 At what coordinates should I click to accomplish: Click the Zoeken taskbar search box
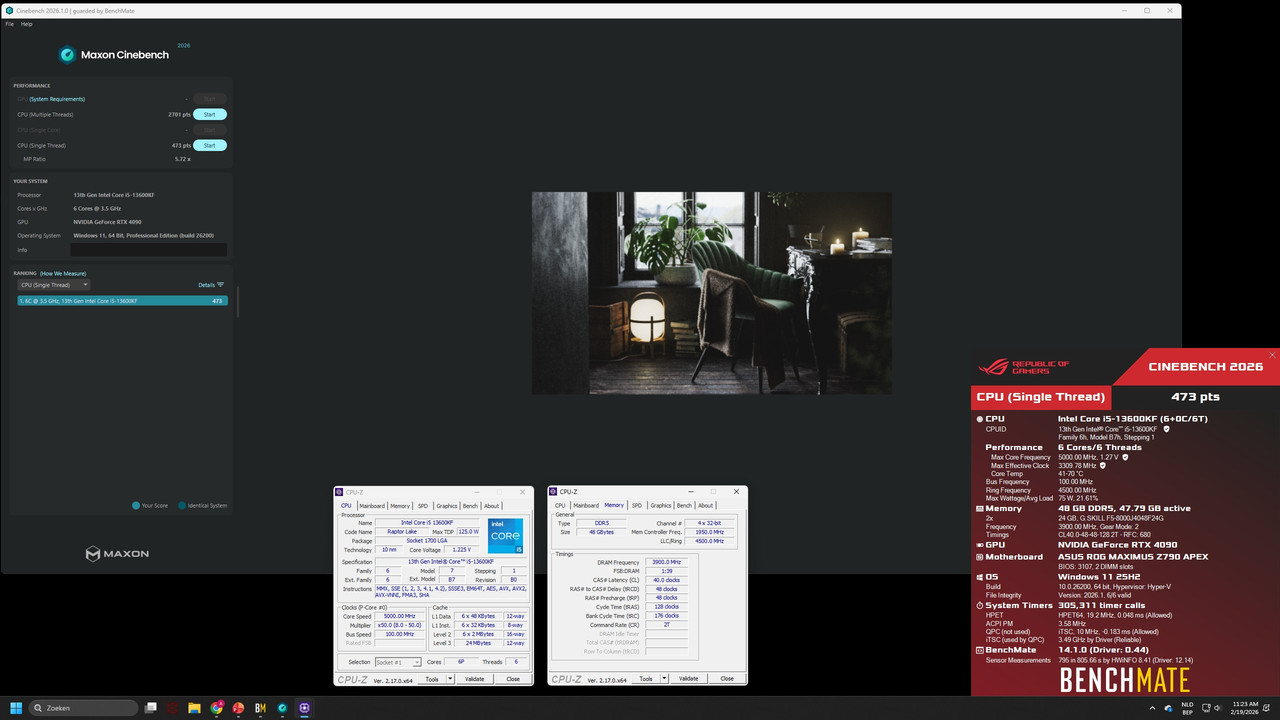pos(84,708)
